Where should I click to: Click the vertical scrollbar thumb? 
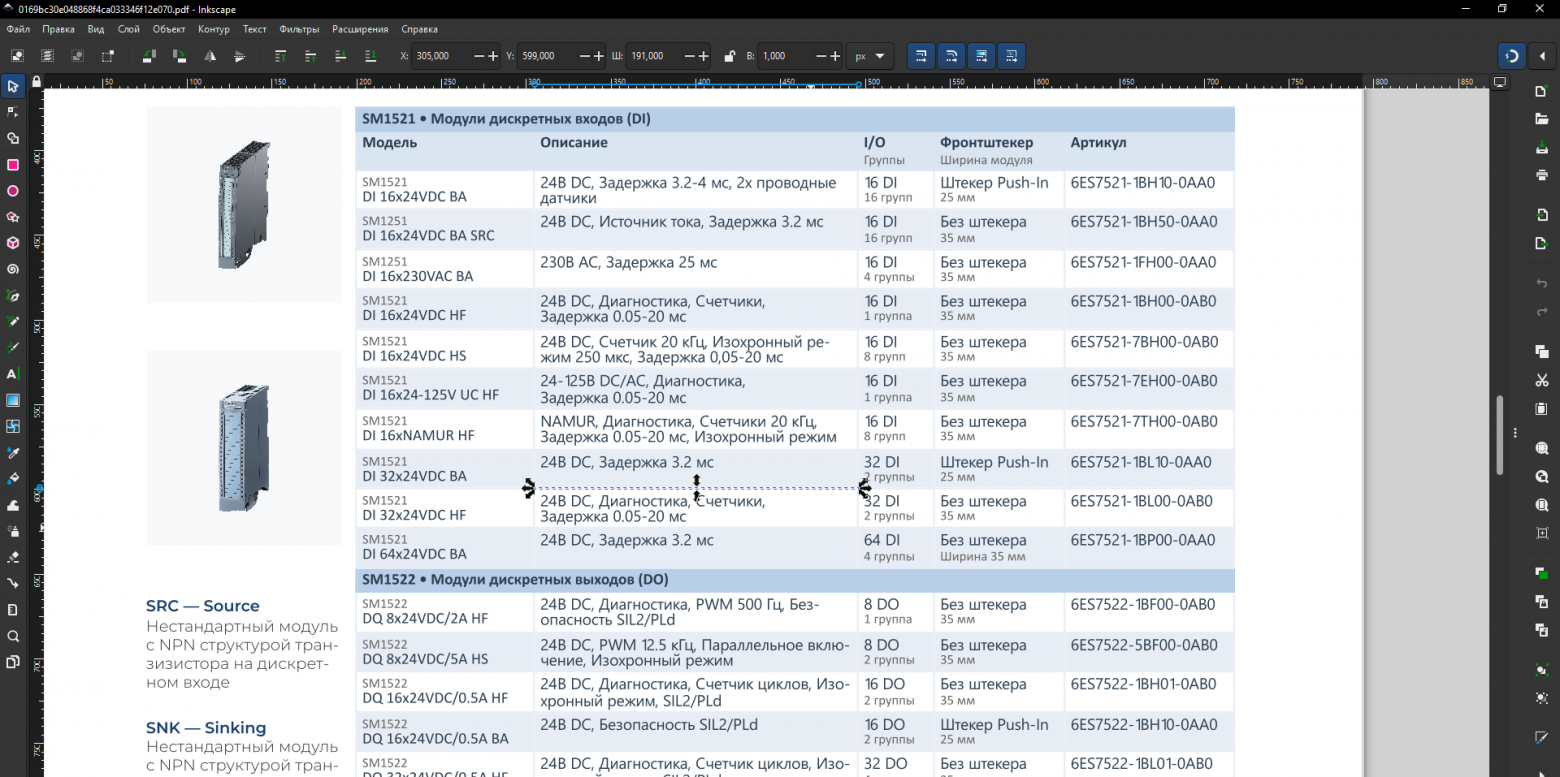click(1499, 435)
